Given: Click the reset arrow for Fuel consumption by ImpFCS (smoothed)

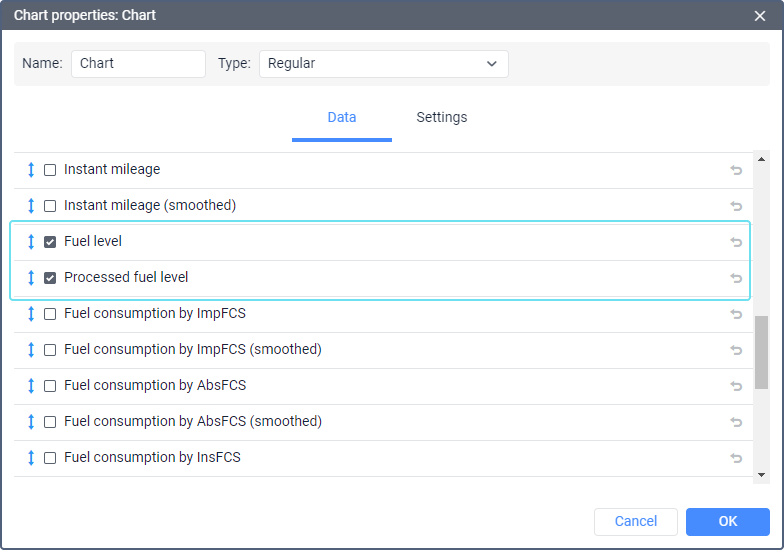Looking at the screenshot, I should point(736,350).
